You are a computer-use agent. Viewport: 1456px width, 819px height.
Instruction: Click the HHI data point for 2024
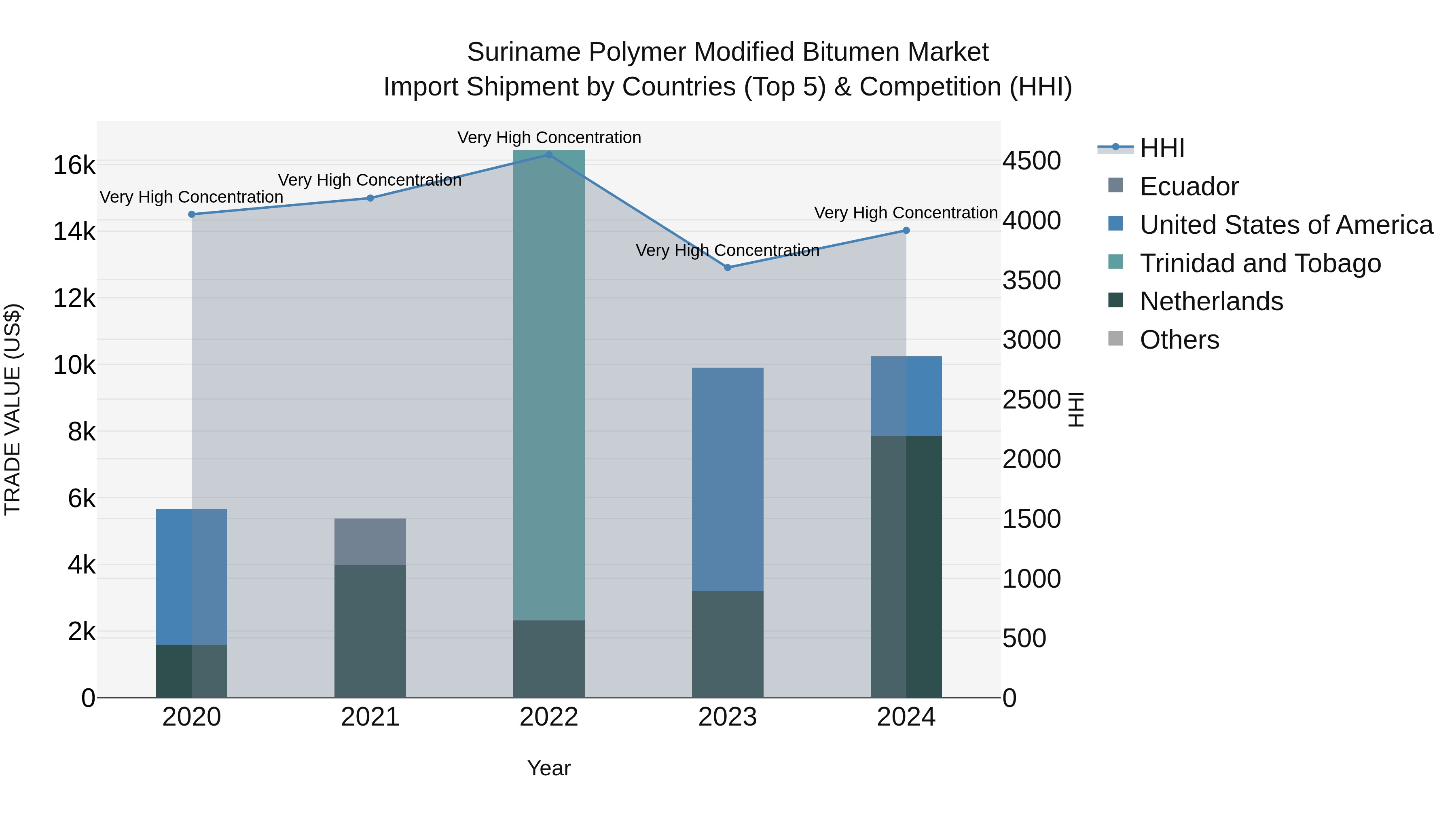(906, 230)
